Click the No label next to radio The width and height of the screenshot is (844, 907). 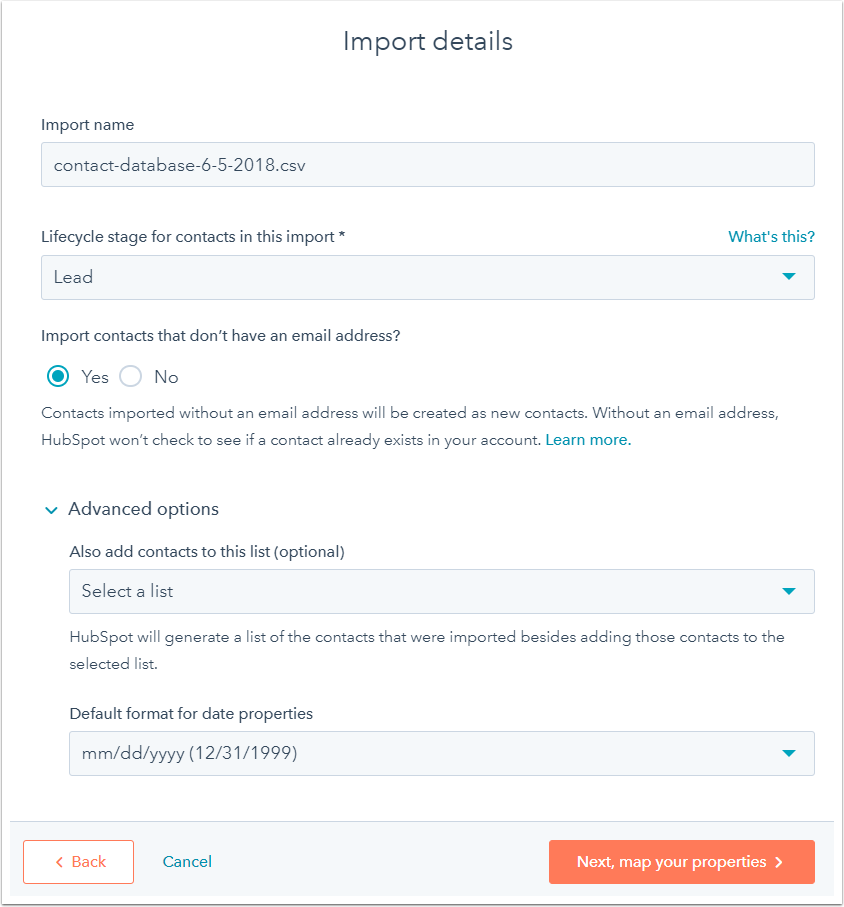pos(166,377)
